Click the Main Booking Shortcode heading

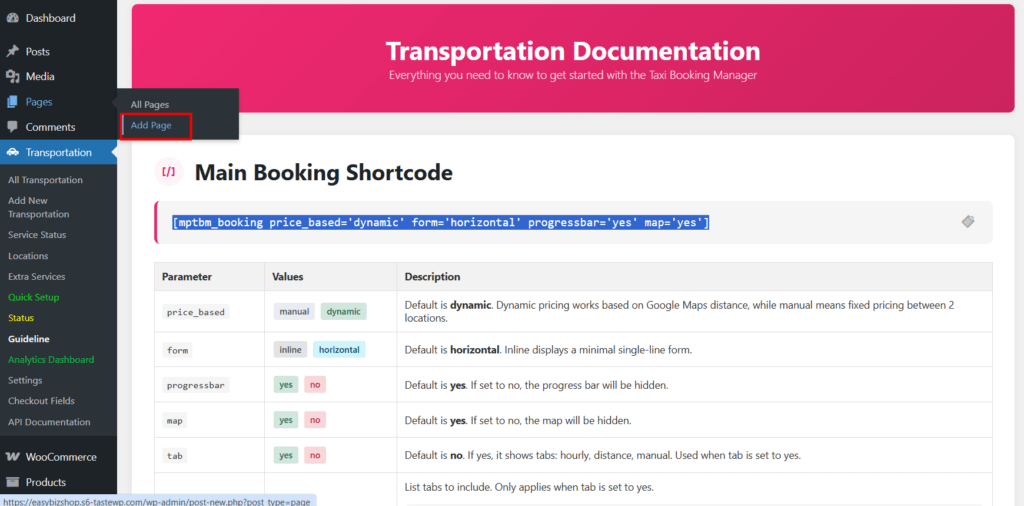(324, 172)
